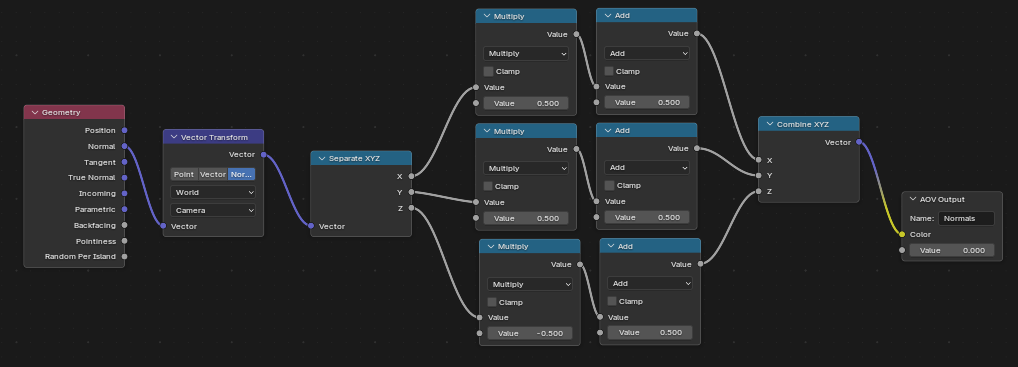Click 0.500 Value field of Add node feeding Combine X
The width and height of the screenshot is (1018, 367).
[x=647, y=103]
